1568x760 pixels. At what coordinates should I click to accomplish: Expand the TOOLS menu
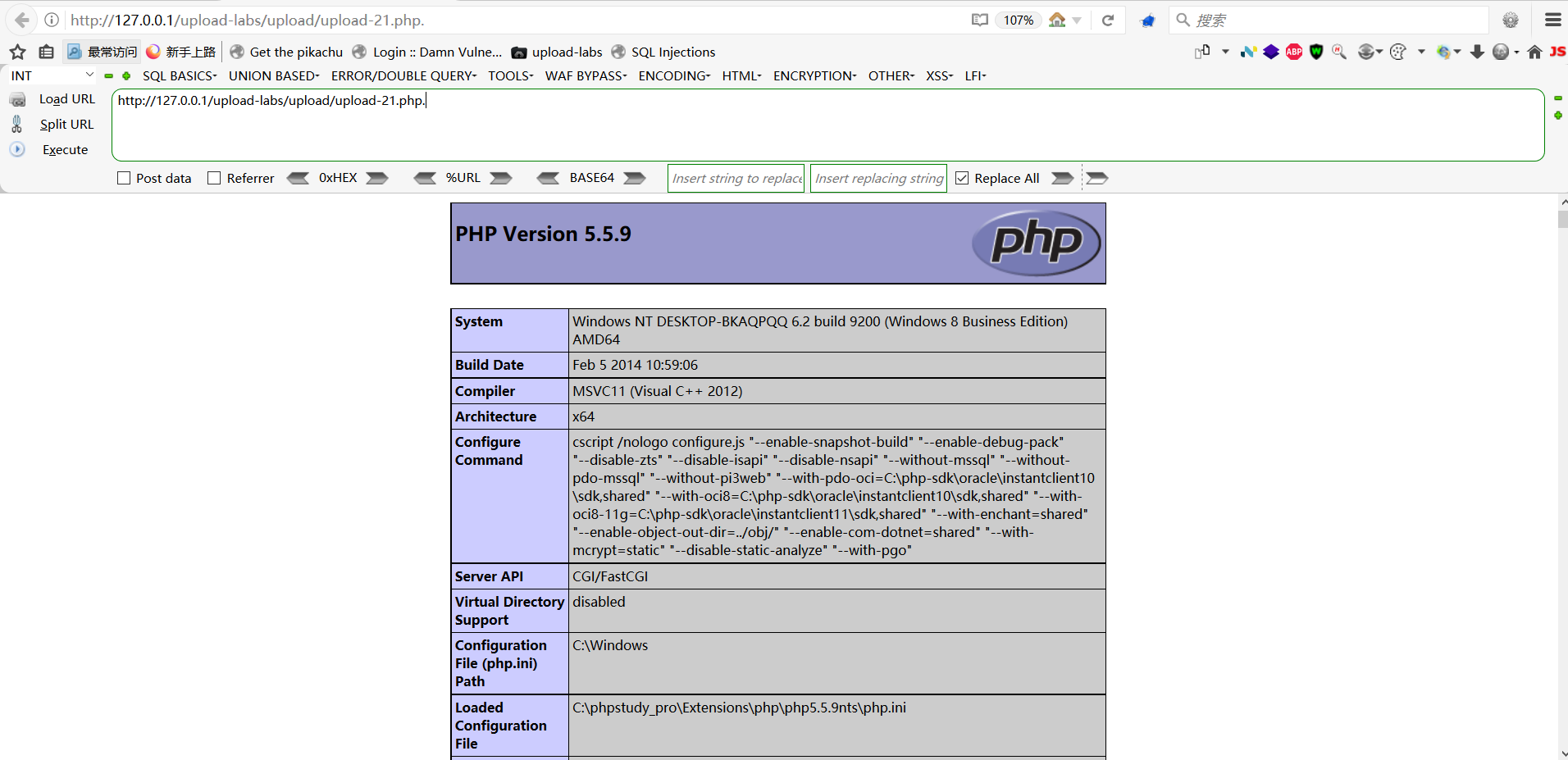[511, 75]
